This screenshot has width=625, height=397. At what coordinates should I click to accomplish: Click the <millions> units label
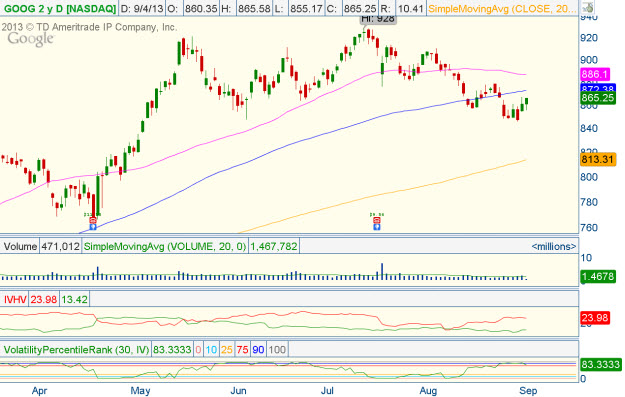click(x=554, y=247)
